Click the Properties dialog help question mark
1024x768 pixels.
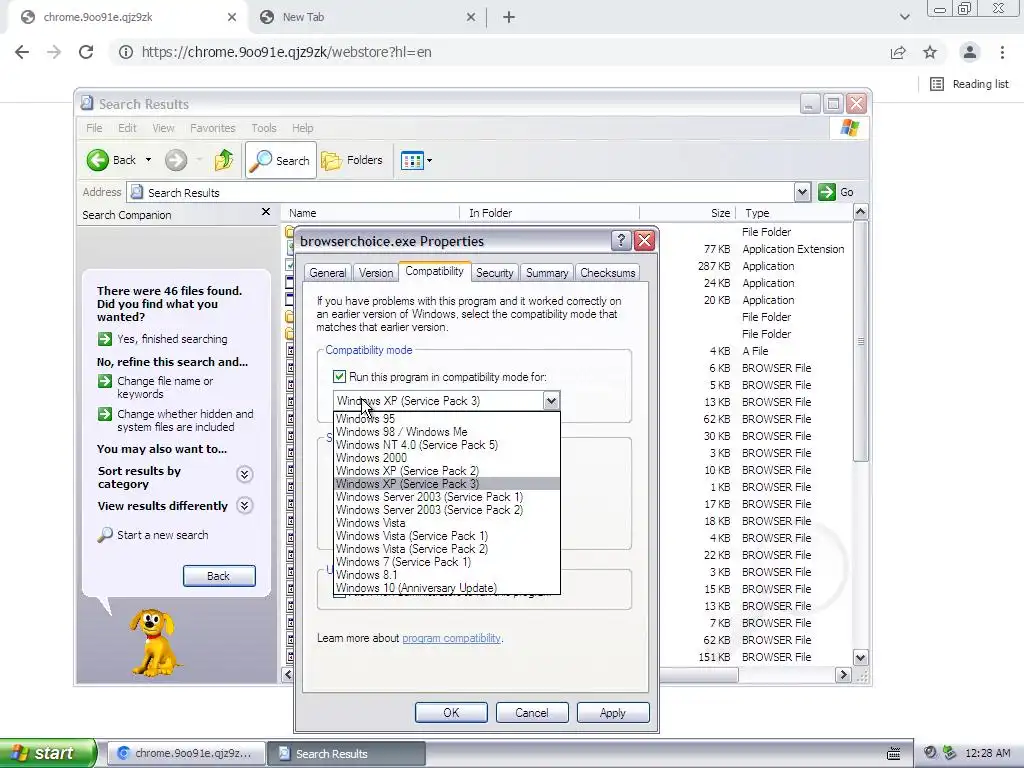pyautogui.click(x=621, y=240)
